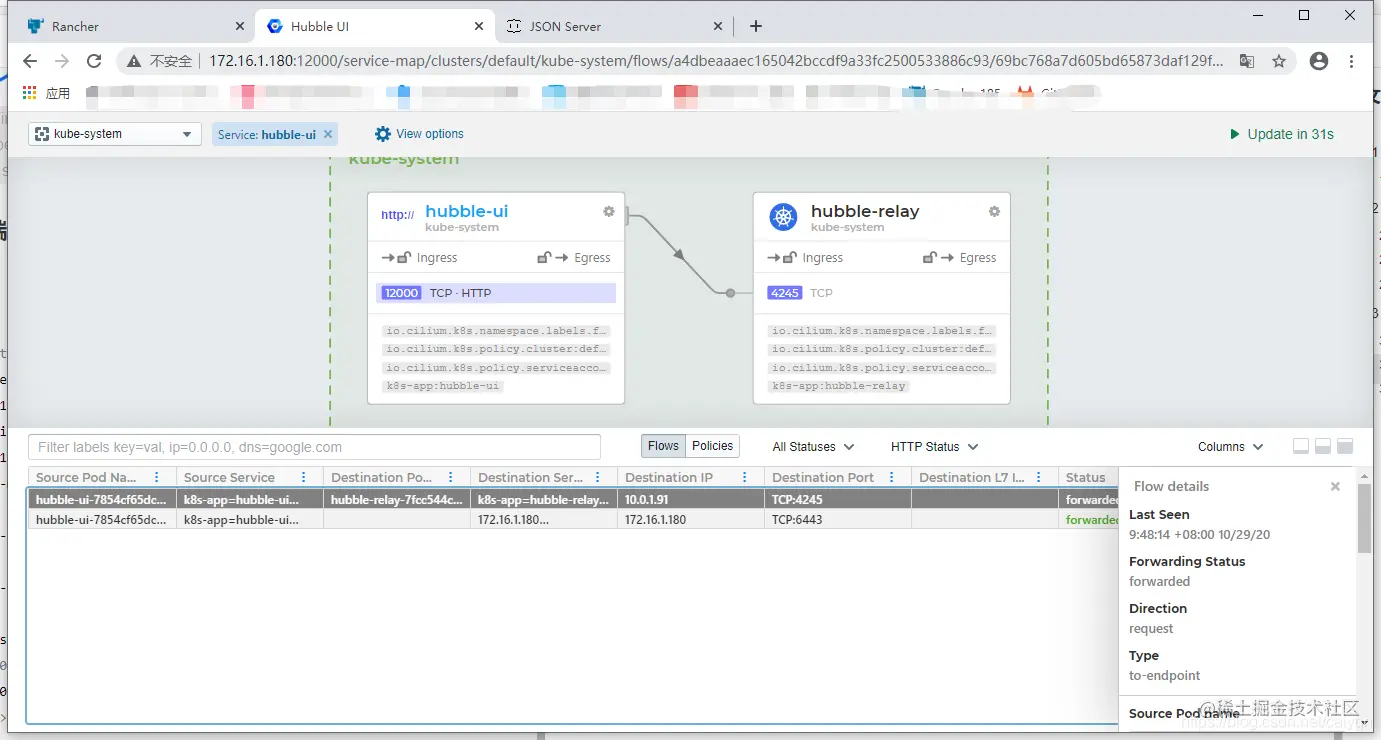This screenshot has width=1381, height=740.
Task: Open hubble-relay card settings gear
Action: [x=994, y=212]
